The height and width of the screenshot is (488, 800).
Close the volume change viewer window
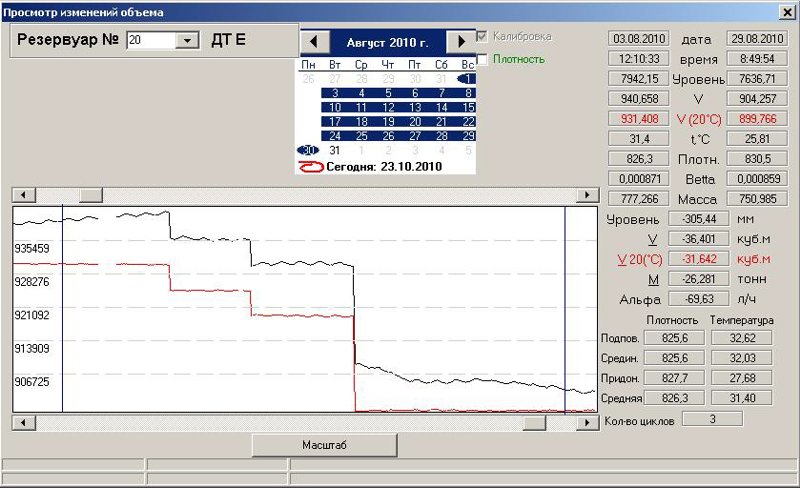point(787,12)
